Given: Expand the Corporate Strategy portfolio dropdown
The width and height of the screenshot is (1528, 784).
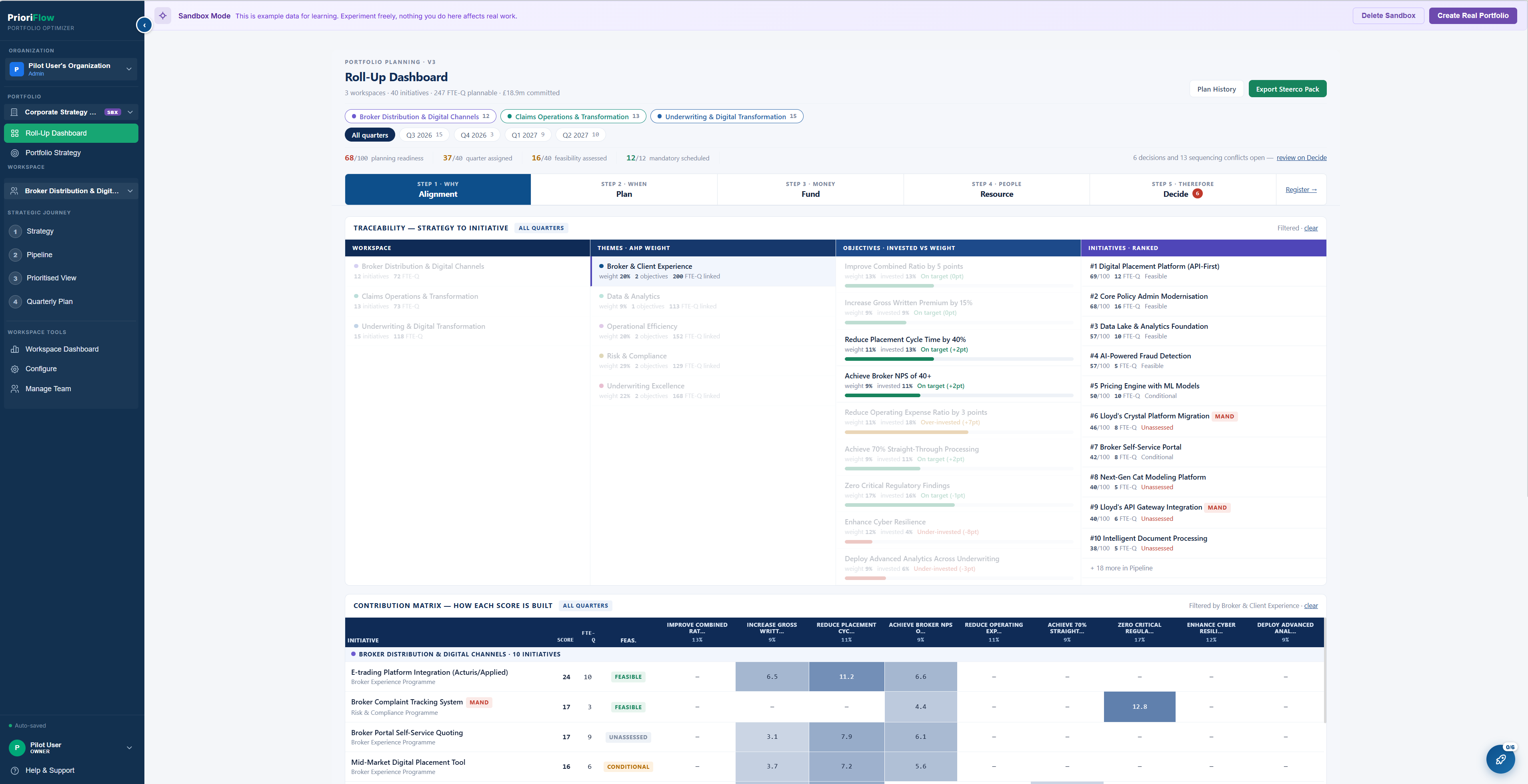Looking at the screenshot, I should click(x=130, y=112).
